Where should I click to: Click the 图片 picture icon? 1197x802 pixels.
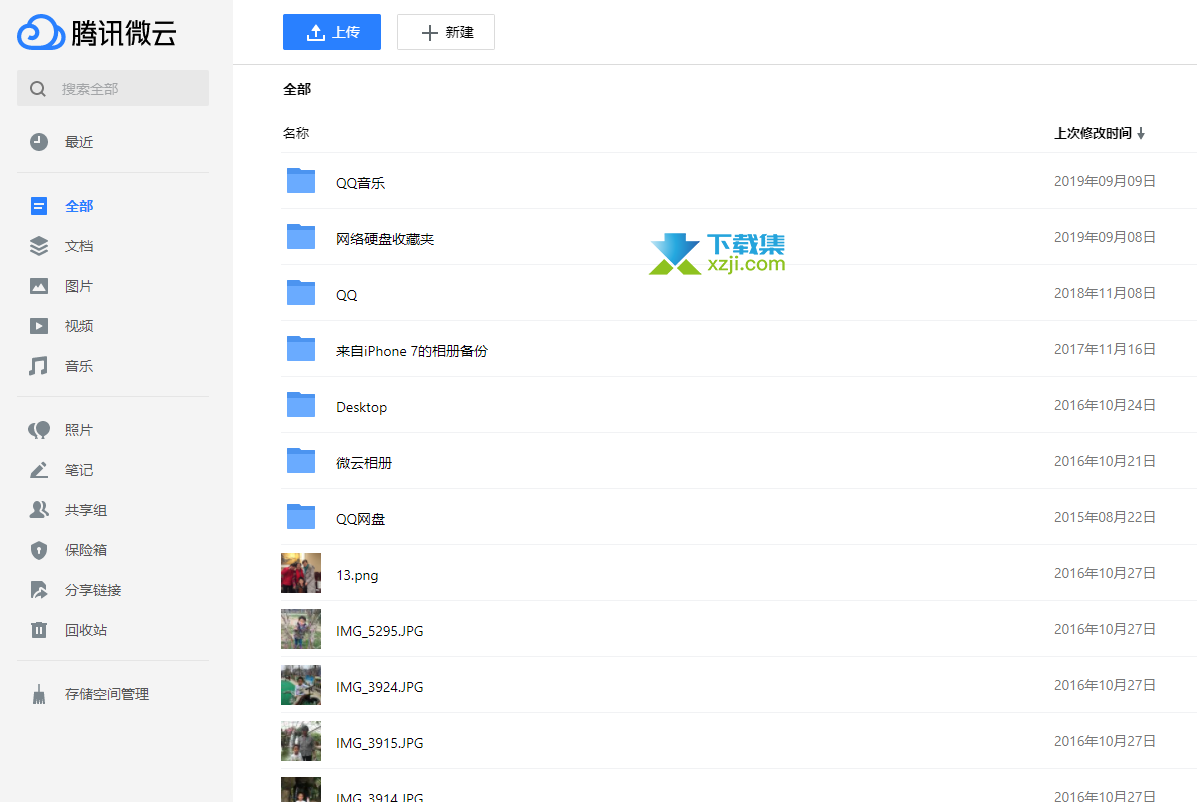pos(39,286)
